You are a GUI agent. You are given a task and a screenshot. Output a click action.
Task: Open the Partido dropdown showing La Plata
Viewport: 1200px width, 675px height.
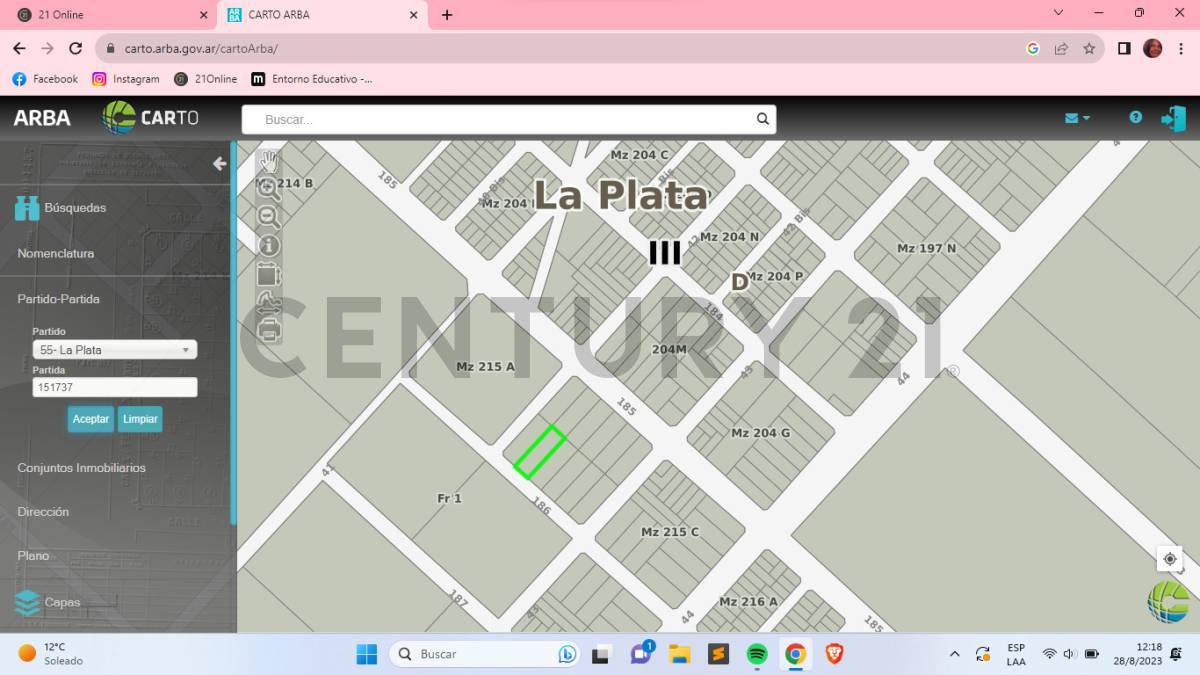[x=114, y=350]
